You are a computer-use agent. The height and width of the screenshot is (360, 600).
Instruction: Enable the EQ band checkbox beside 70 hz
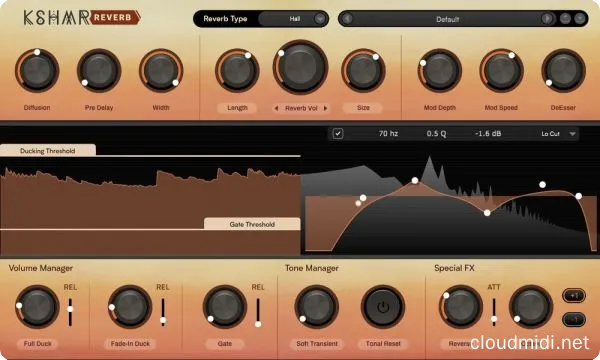point(338,134)
